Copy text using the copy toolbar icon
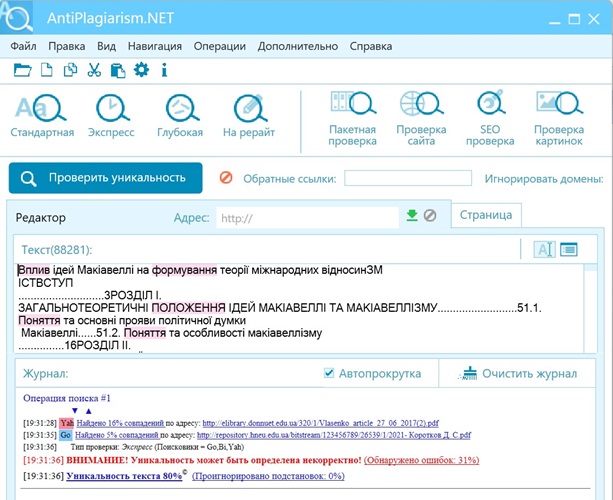Screen dimensions: 613x500 pos(70,70)
